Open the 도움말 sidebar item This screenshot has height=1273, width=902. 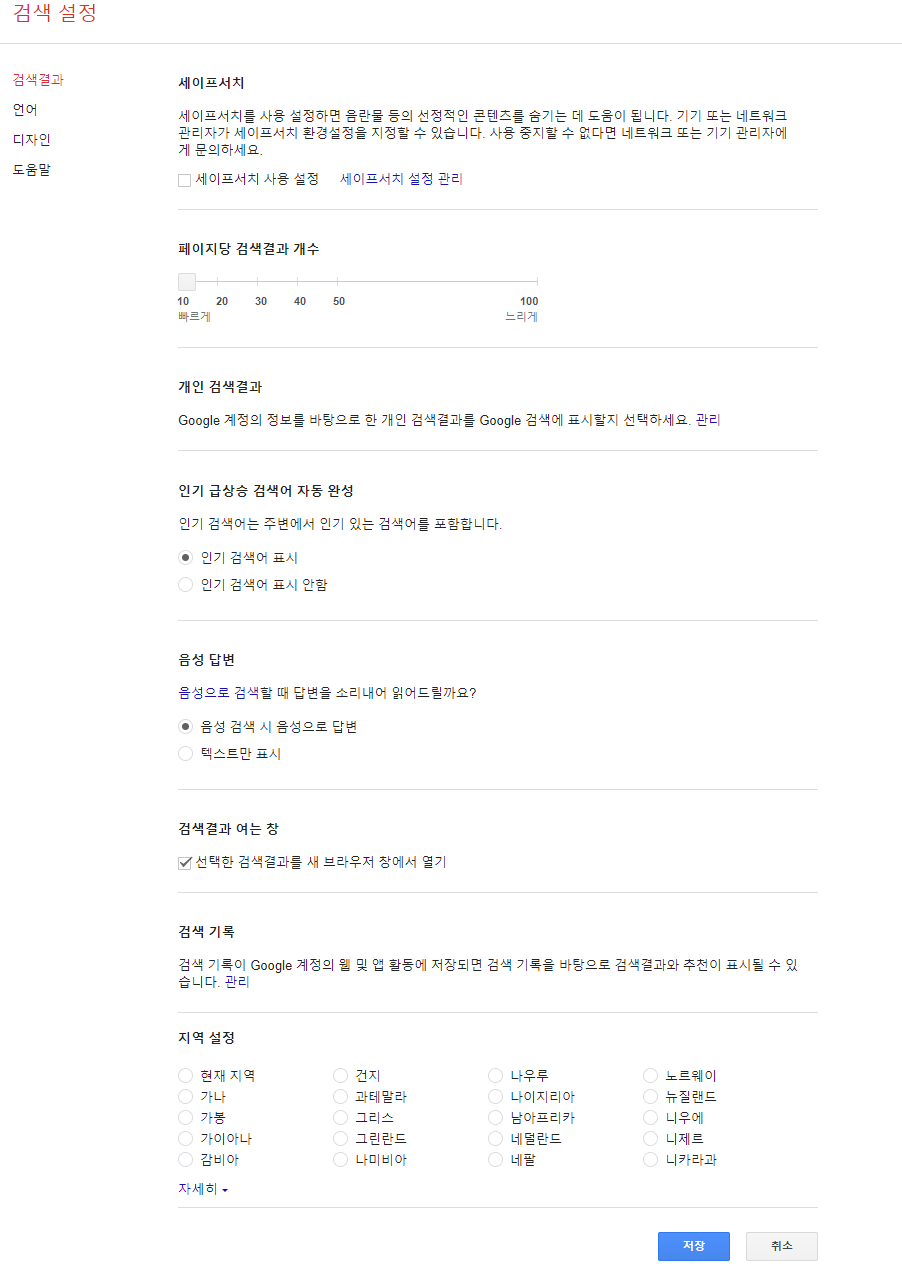pos(30,170)
